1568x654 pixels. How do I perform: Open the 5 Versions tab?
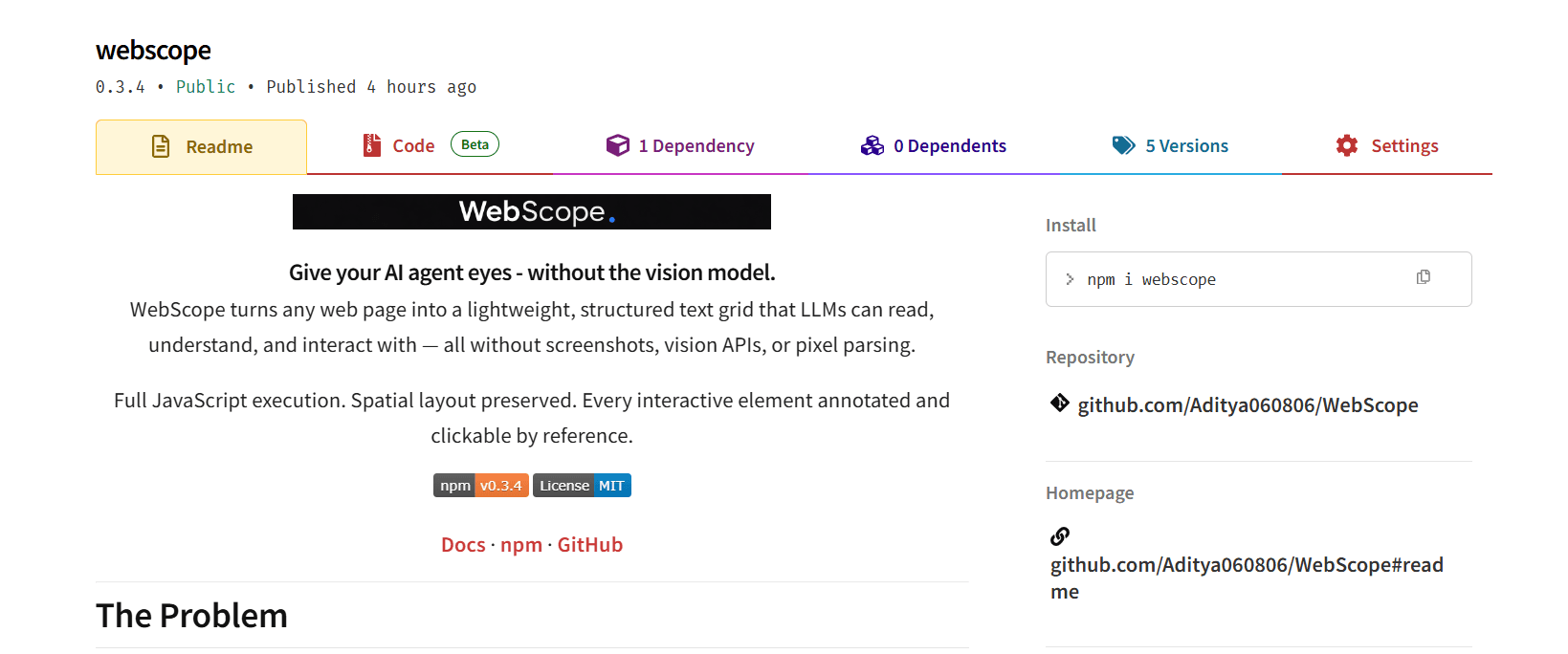[x=1183, y=145]
